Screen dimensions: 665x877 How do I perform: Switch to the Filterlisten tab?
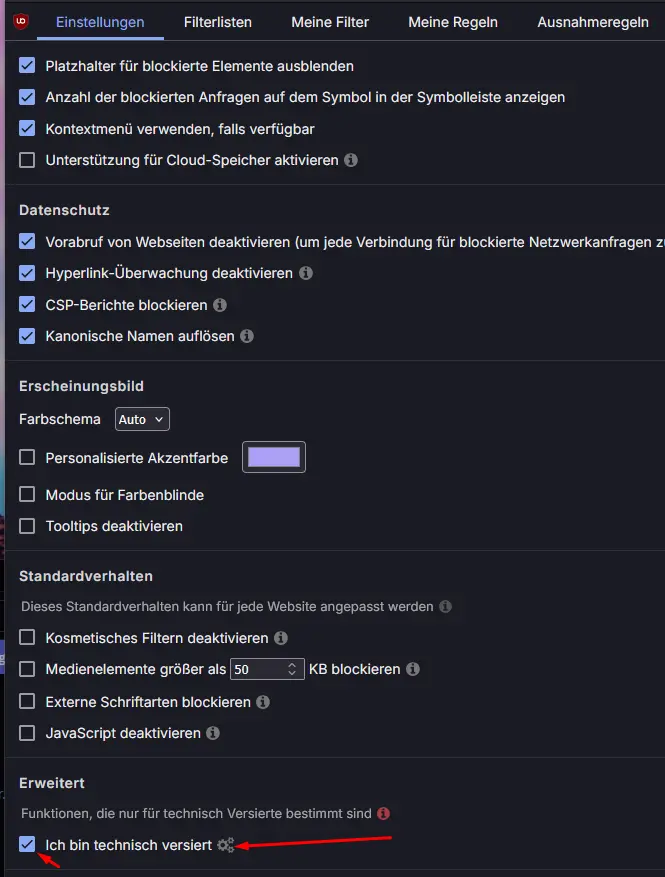(218, 22)
